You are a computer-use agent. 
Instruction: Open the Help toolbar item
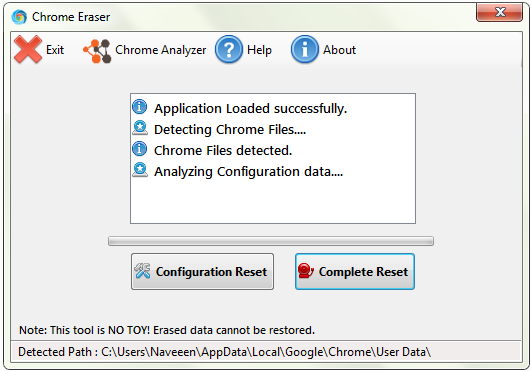tap(243, 50)
